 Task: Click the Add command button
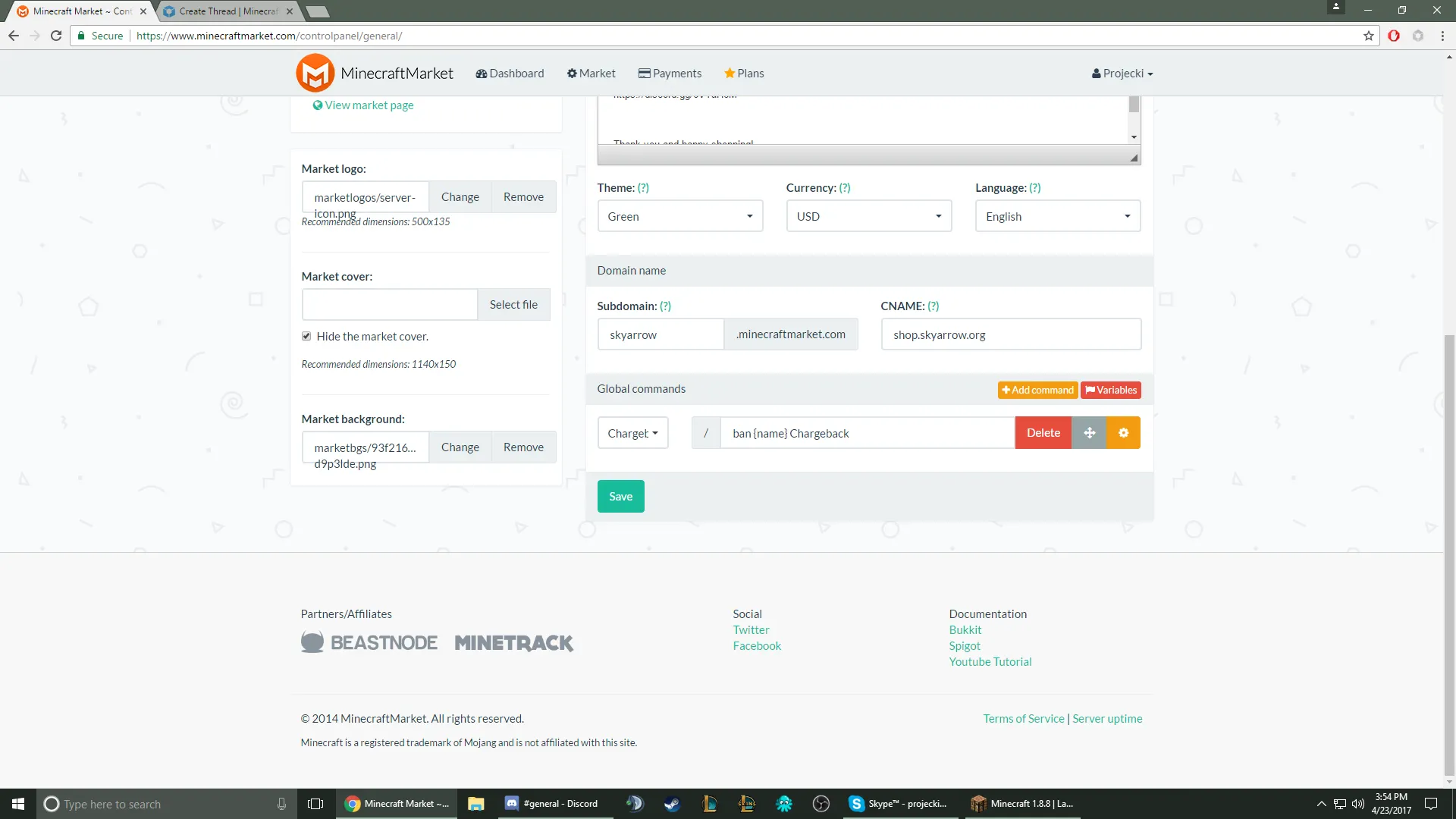pos(1037,390)
